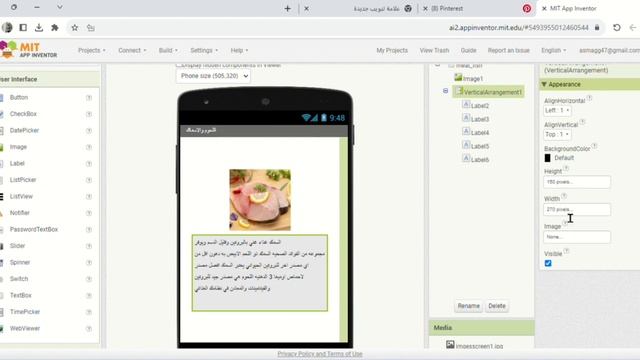Select Label4 in the components tree
The image size is (640, 360).
tap(480, 133)
